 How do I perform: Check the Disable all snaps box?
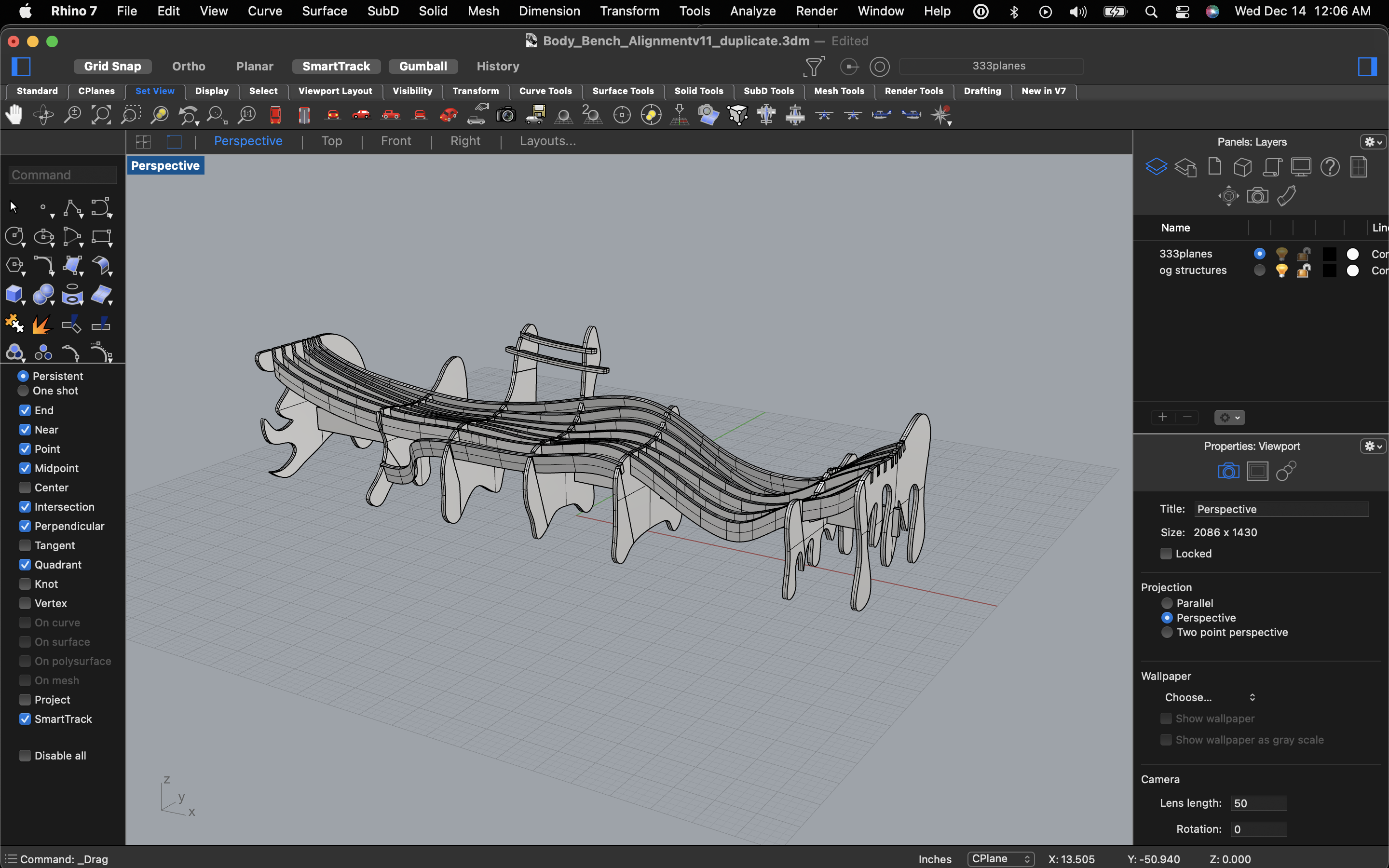25,756
